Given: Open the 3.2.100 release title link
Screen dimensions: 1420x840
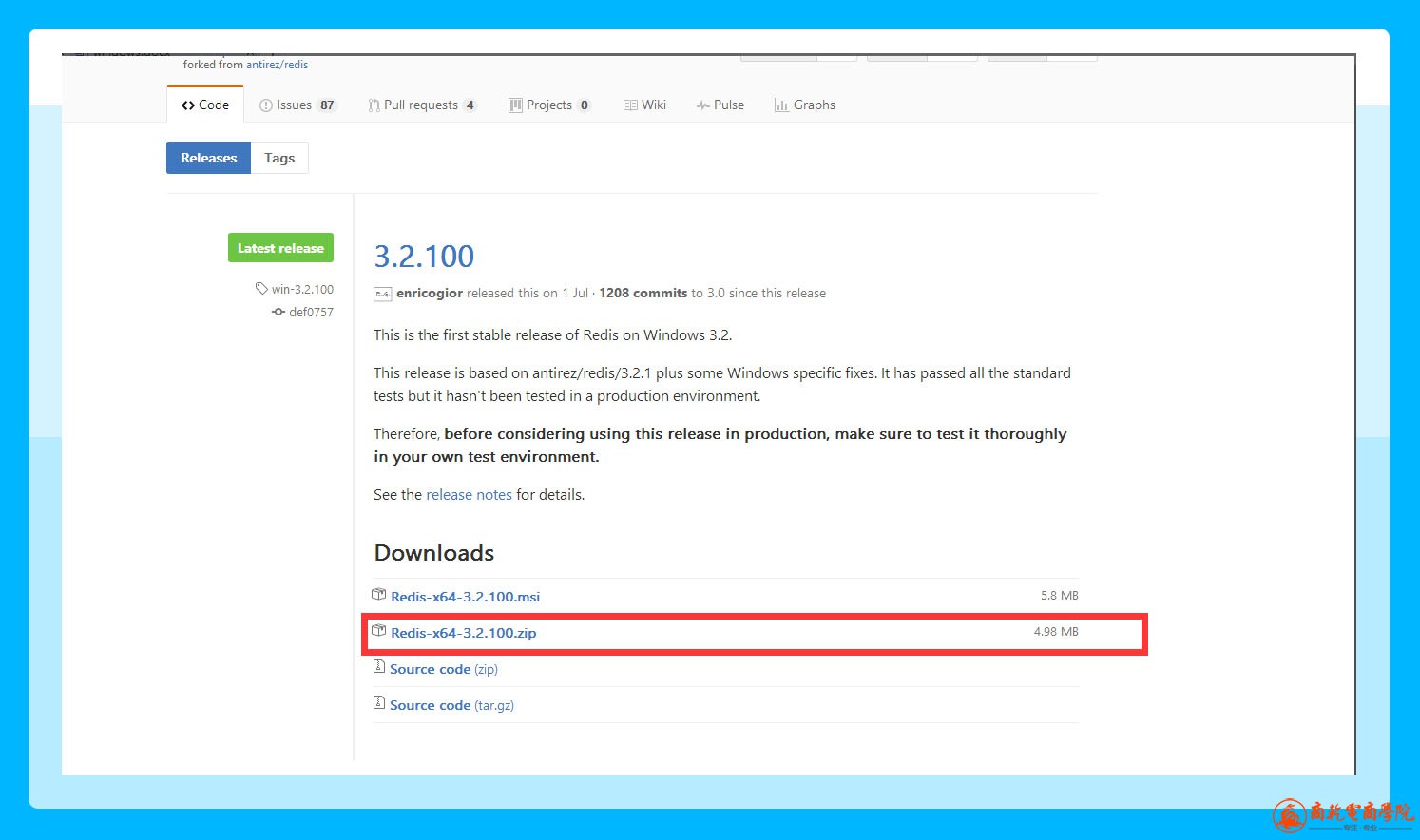Looking at the screenshot, I should tap(424, 256).
